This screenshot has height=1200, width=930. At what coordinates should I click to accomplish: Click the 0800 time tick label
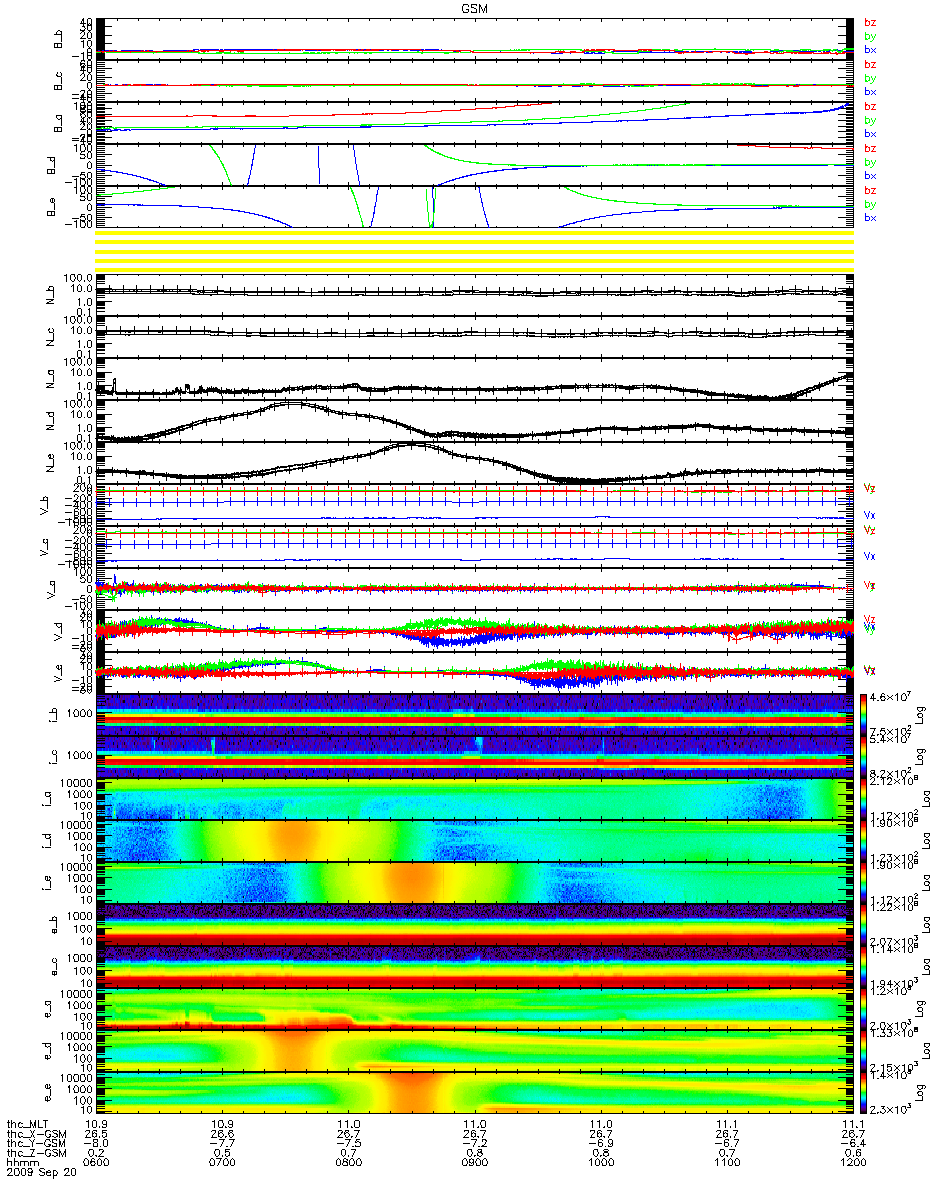[347, 1164]
